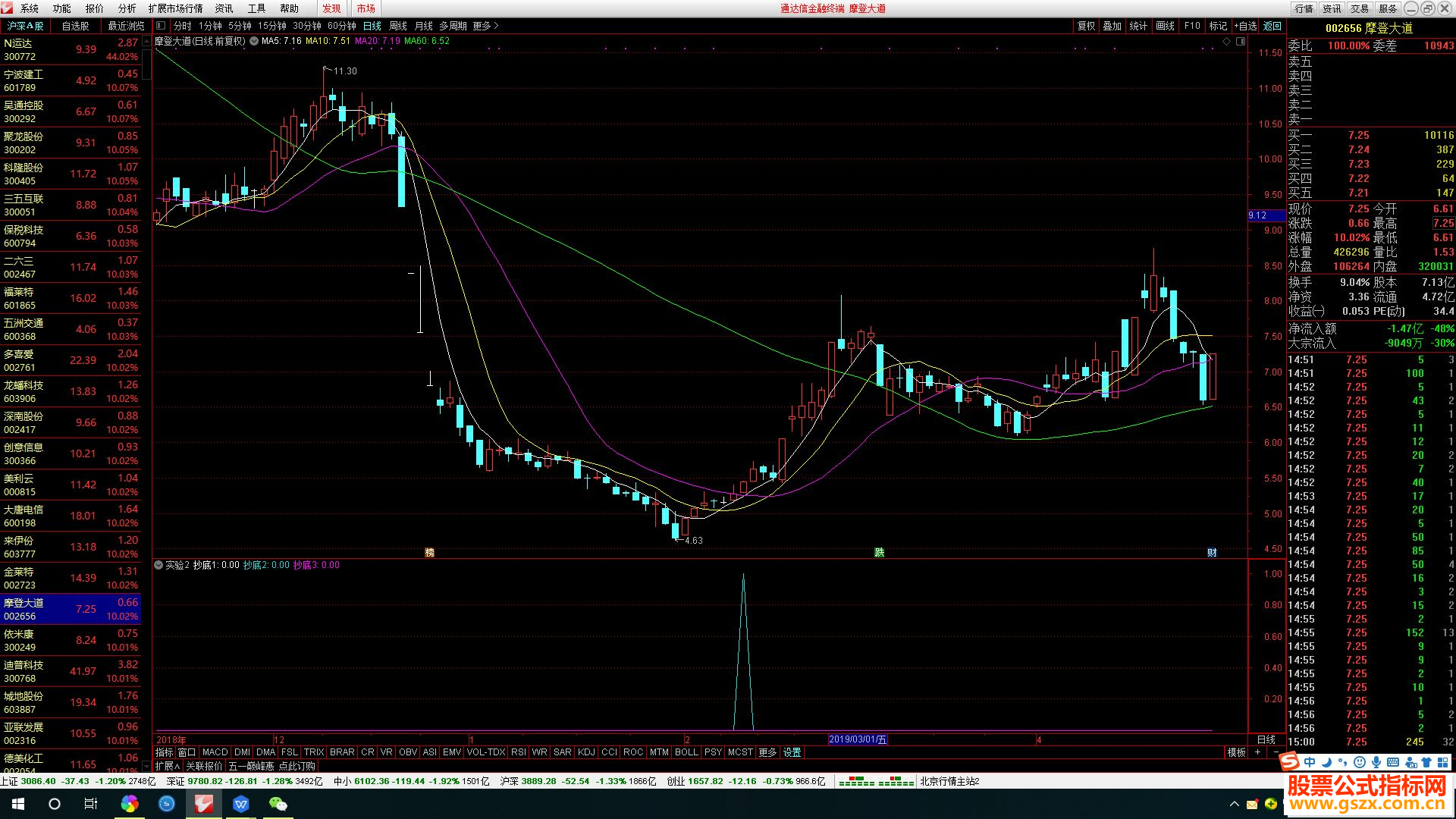
Task: Click the plus button next to 模板
Action: (1257, 752)
